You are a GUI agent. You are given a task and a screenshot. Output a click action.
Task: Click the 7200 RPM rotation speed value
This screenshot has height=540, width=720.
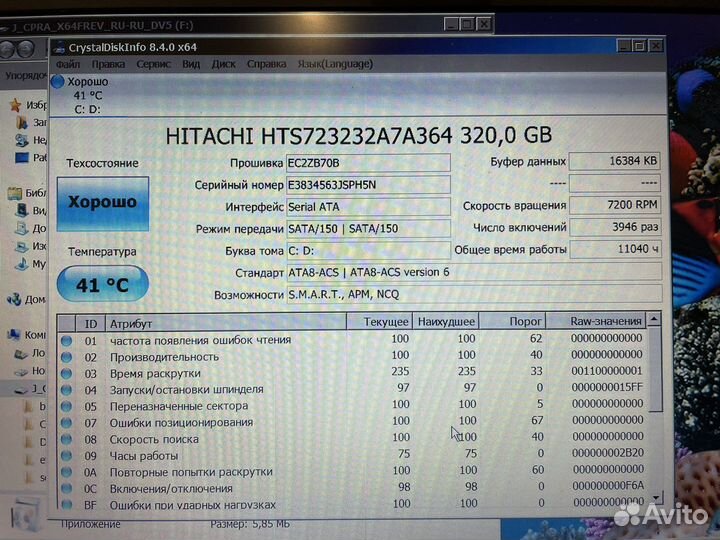(615, 205)
